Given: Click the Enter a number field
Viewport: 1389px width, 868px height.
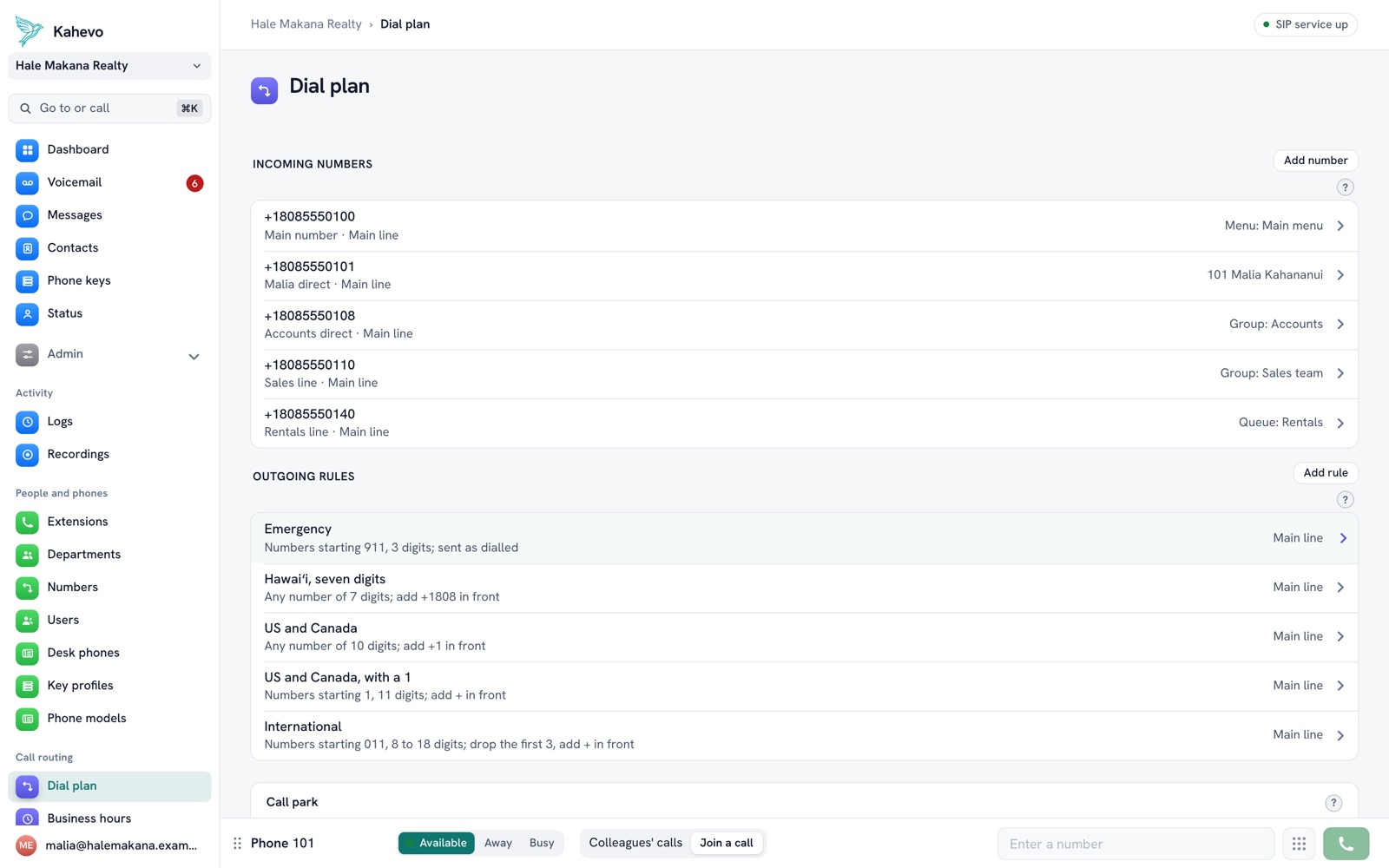Looking at the screenshot, I should [1136, 844].
